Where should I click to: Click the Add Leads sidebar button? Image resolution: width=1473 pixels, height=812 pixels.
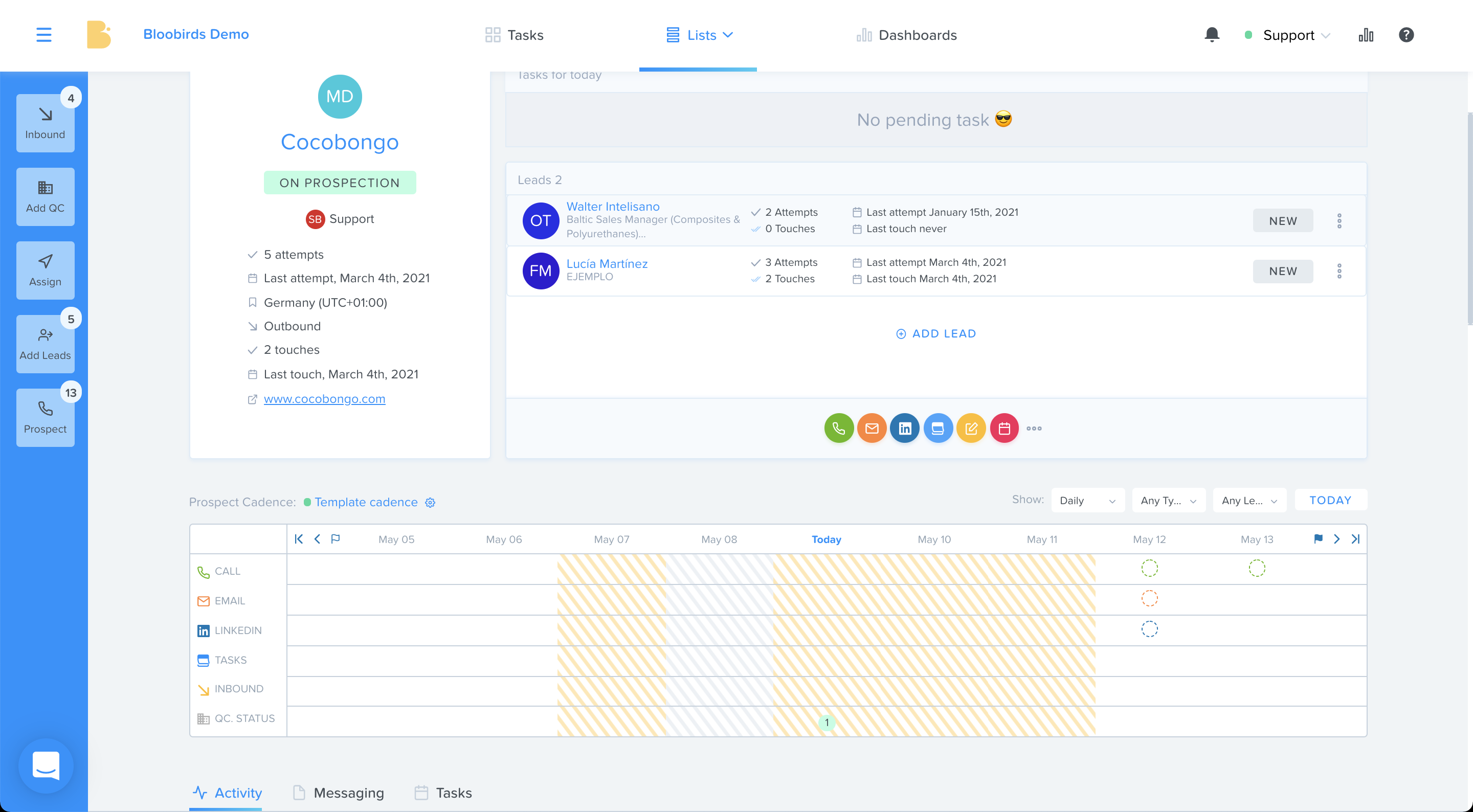pos(45,344)
